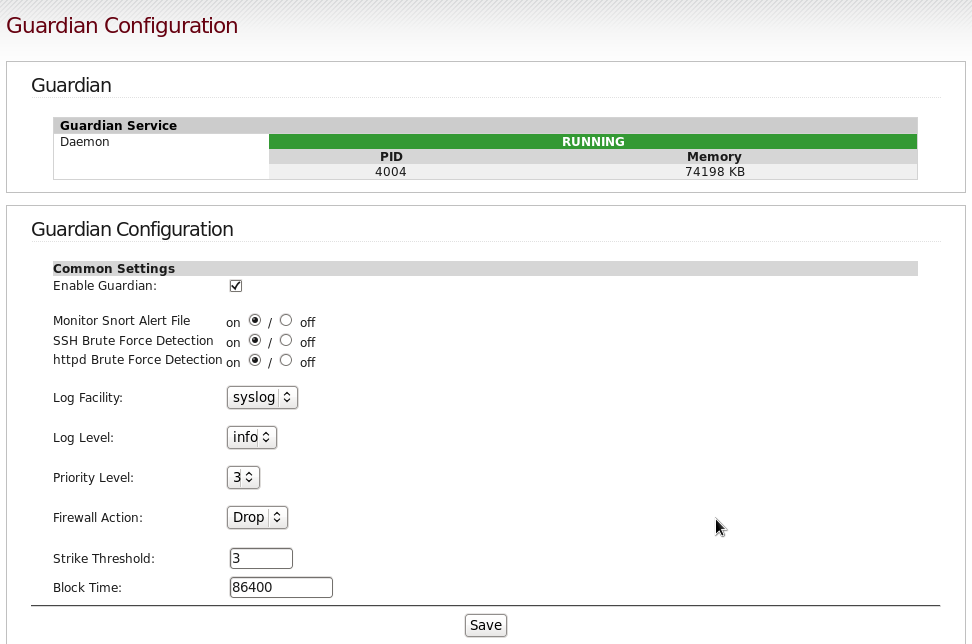972x644 pixels.
Task: Click the Guardian section heading
Action: (71, 85)
